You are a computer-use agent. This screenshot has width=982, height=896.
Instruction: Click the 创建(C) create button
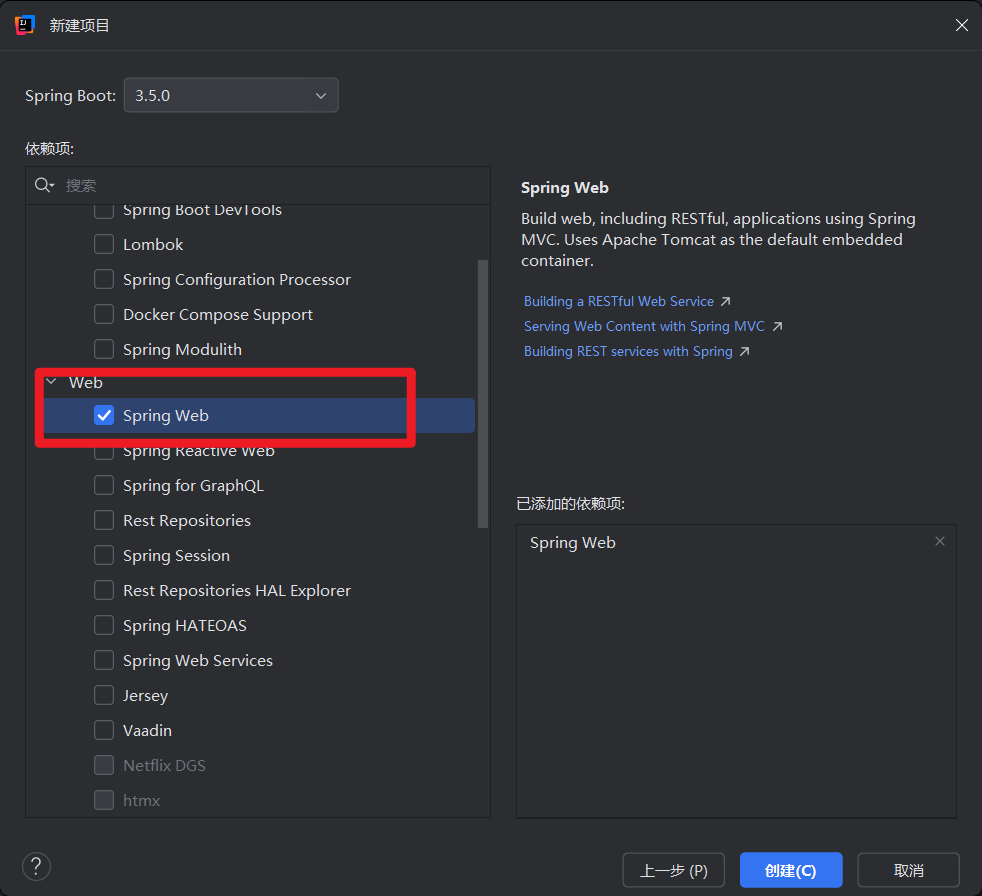click(x=790, y=870)
